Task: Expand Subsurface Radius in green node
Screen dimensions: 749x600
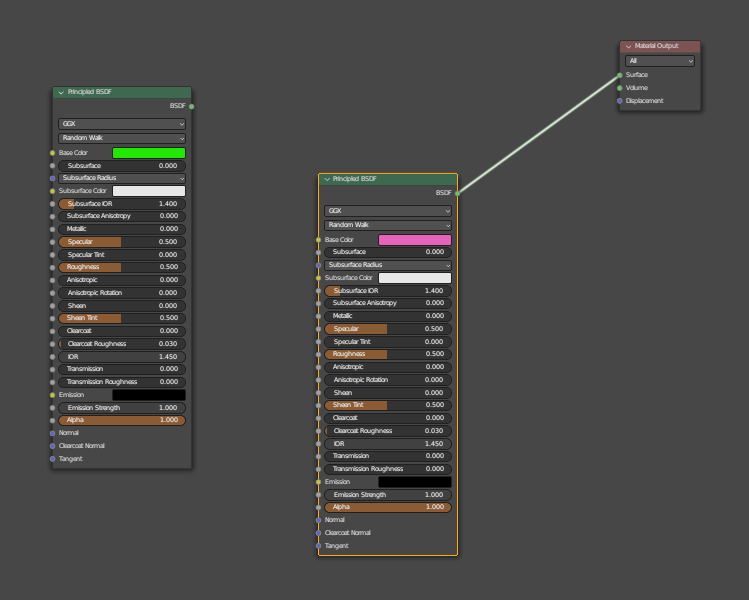Action: click(x=122, y=178)
